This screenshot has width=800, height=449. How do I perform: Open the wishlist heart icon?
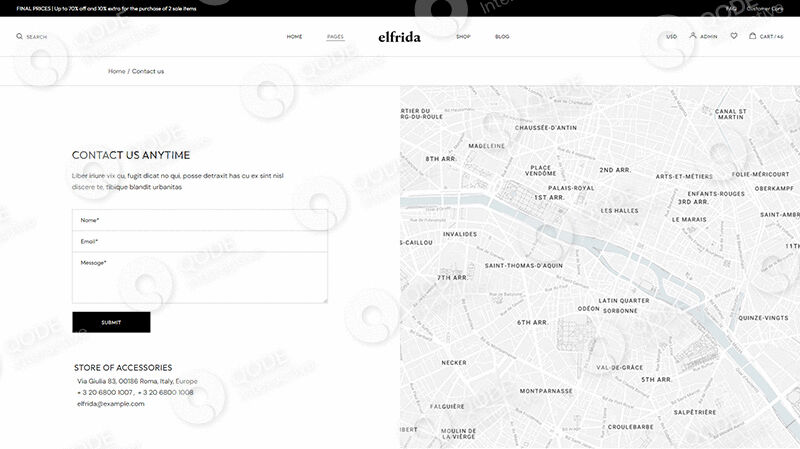[x=734, y=36]
